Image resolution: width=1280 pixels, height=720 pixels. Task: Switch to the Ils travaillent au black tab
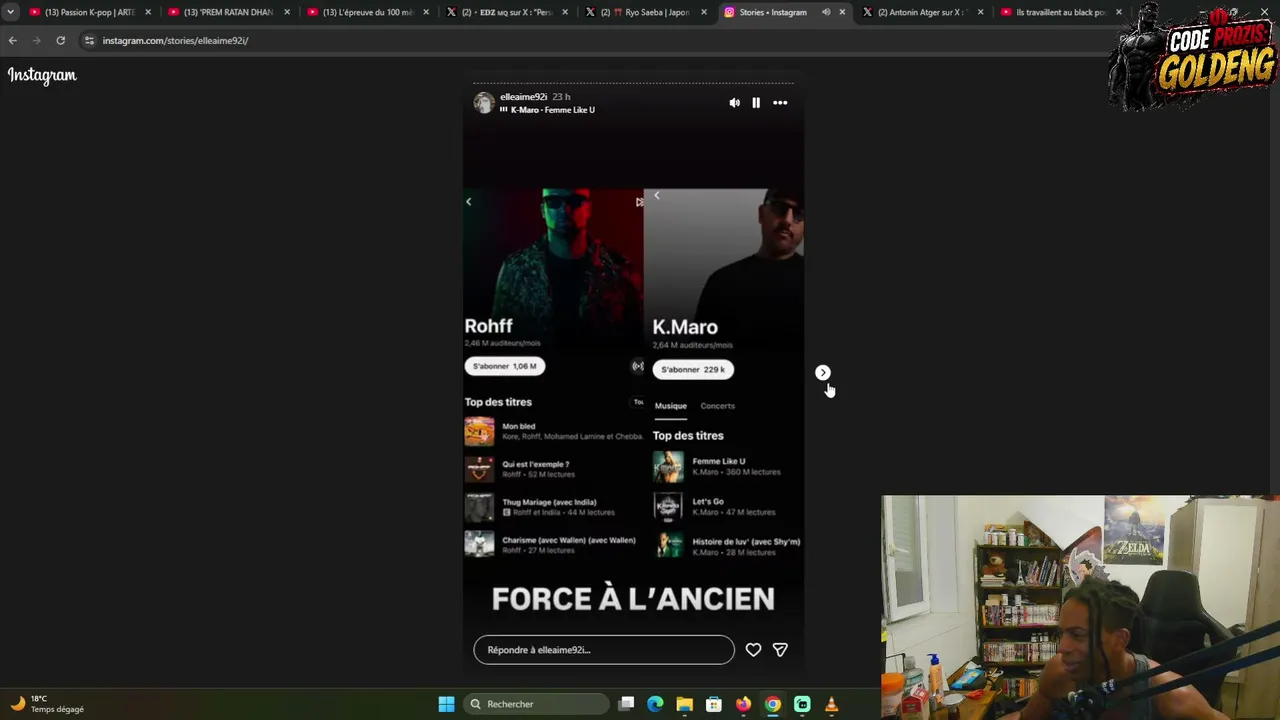[x=1062, y=12]
